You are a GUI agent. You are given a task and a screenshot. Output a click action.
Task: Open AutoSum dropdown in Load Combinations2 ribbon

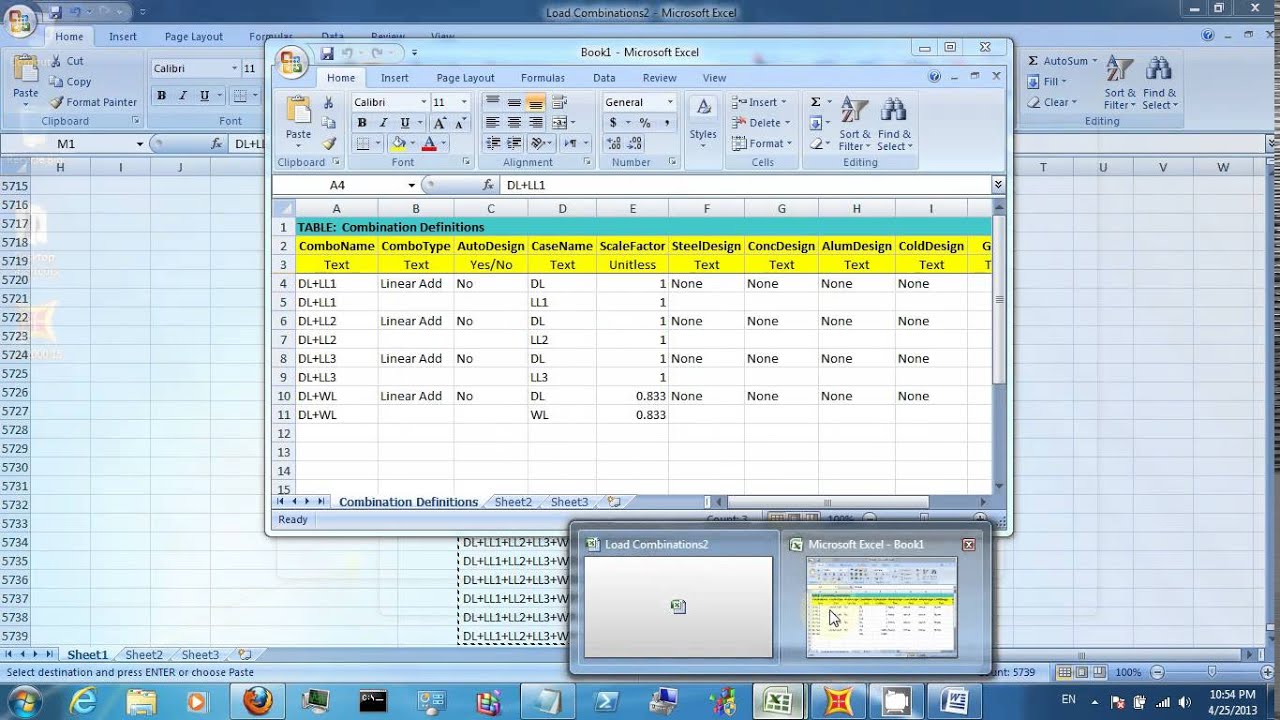(x=1095, y=61)
